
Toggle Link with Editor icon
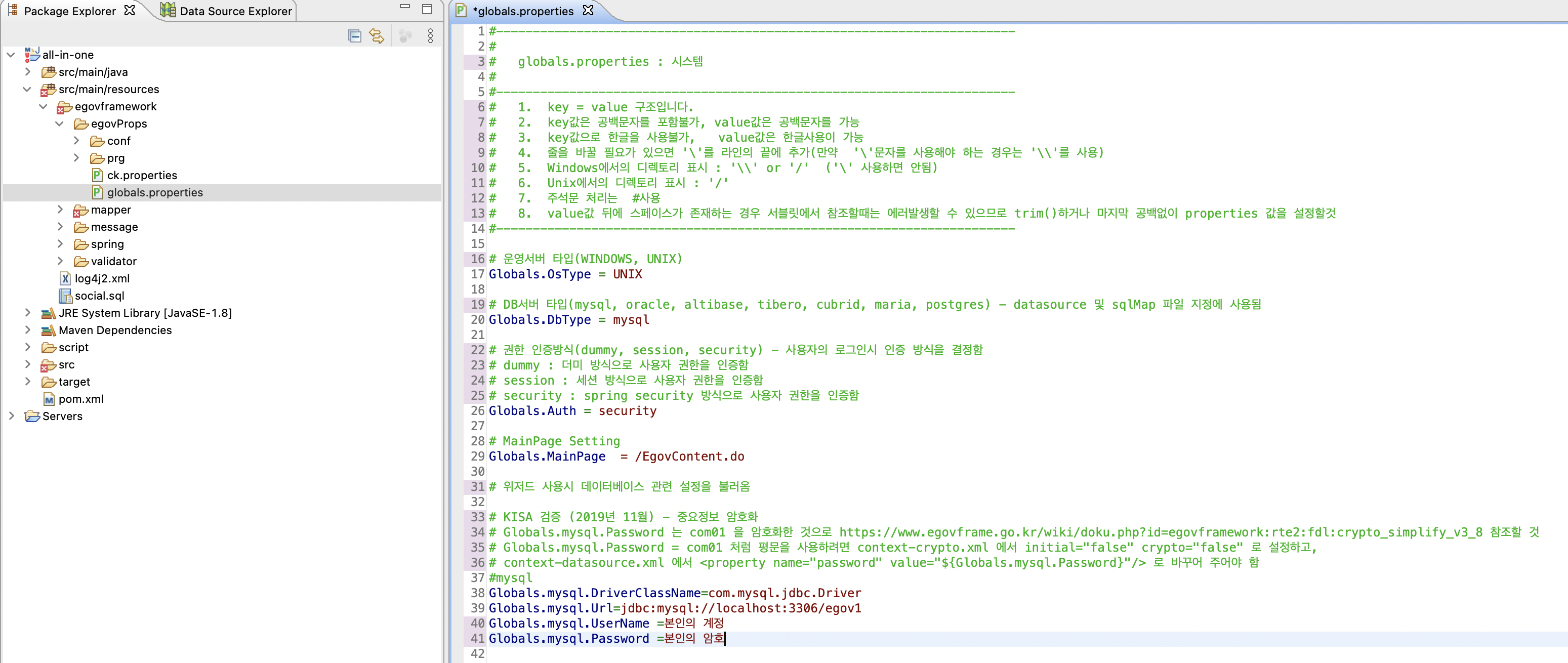(377, 36)
